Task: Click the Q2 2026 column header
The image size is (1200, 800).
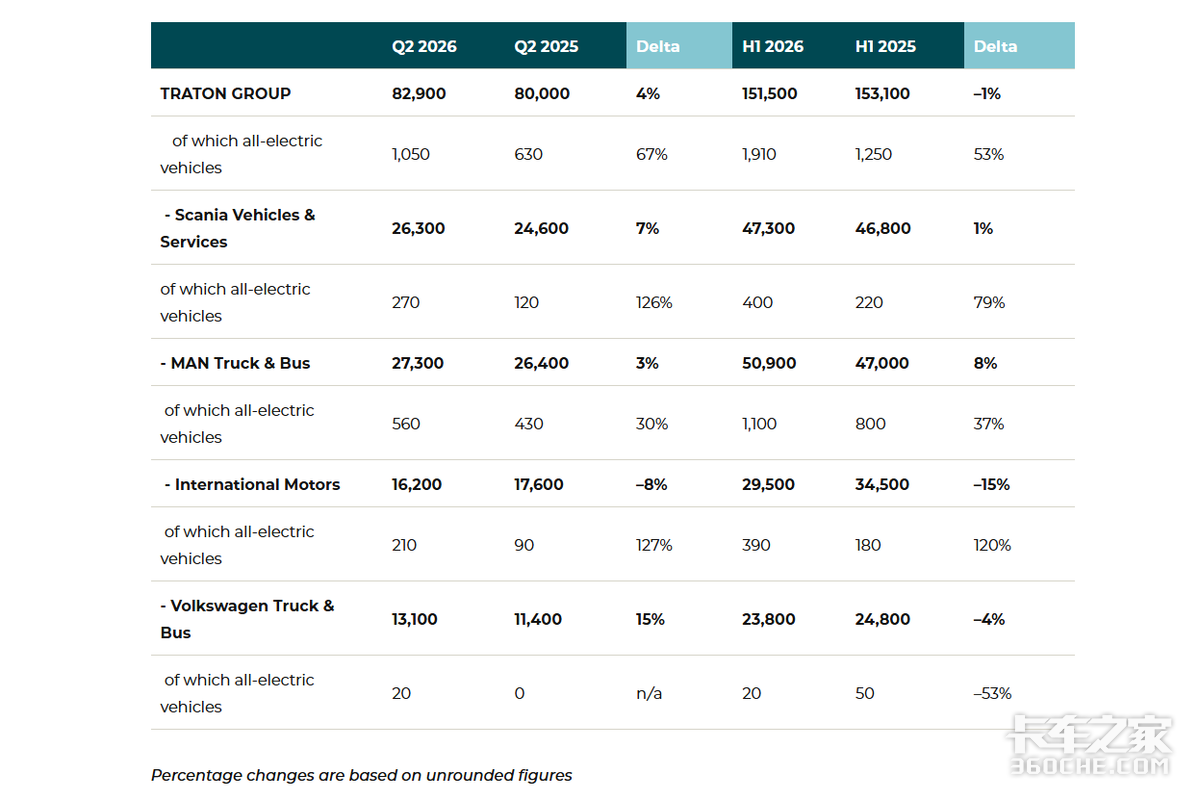Action: point(422,46)
